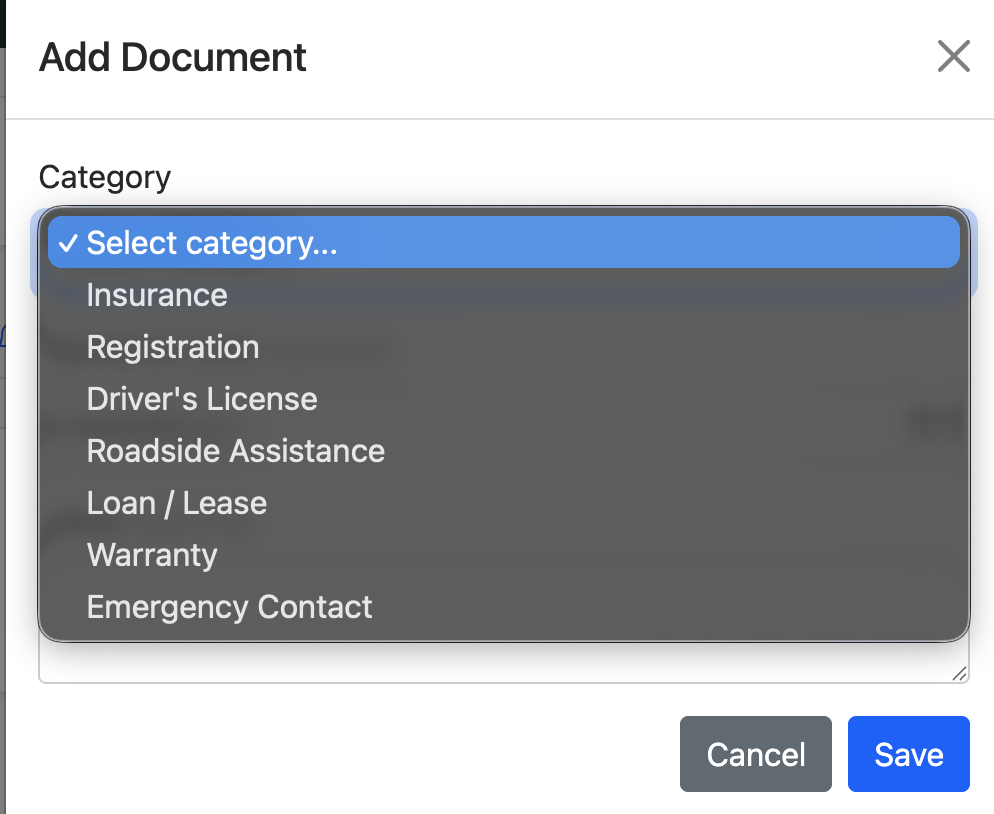Click the checkmark beside Select category
Viewport: 994px width, 814px height.
coord(68,242)
